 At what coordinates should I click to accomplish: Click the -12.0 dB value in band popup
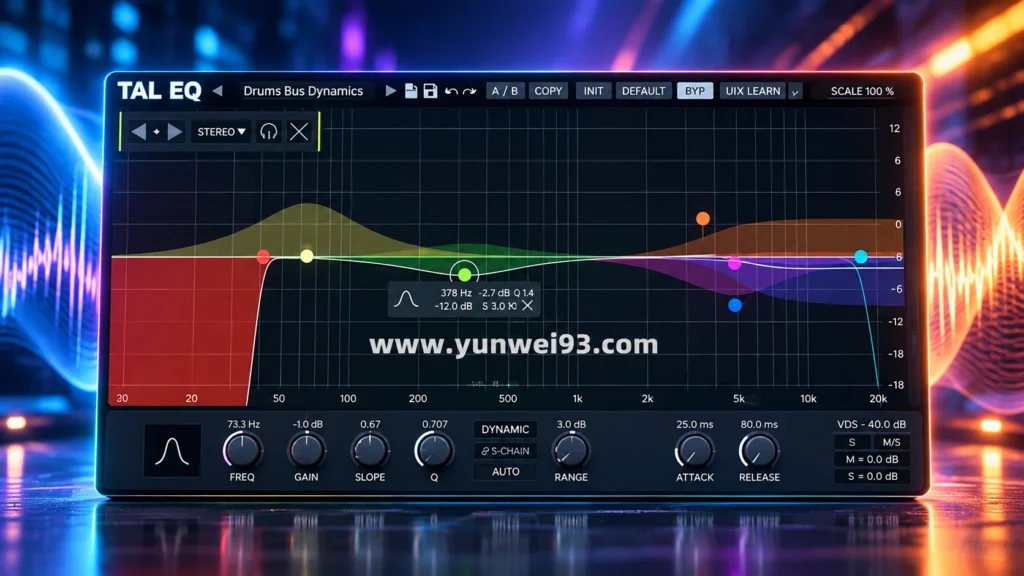453,306
